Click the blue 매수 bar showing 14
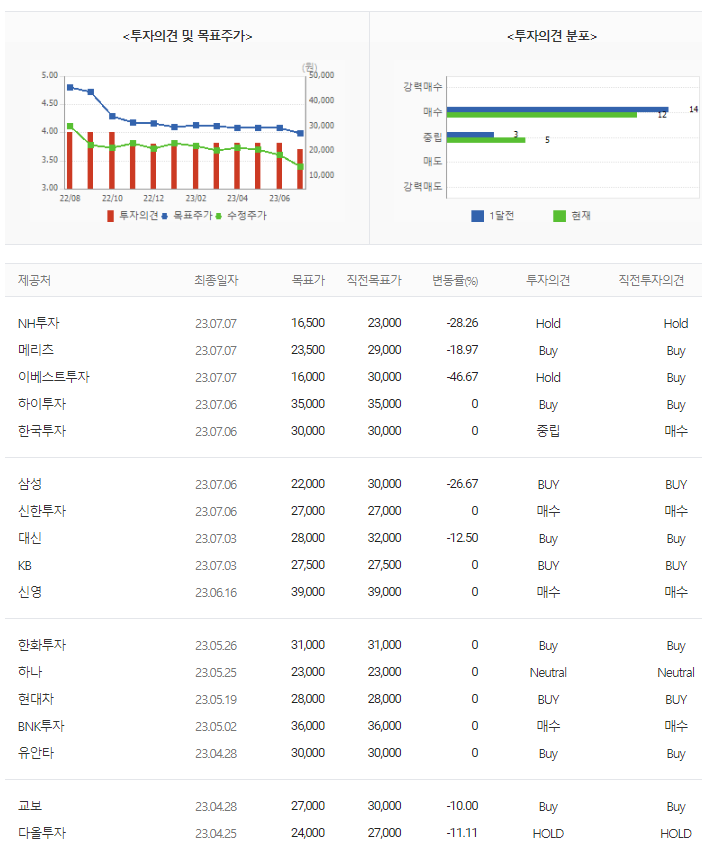Image resolution: width=702 pixels, height=852 pixels. pyautogui.click(x=557, y=109)
